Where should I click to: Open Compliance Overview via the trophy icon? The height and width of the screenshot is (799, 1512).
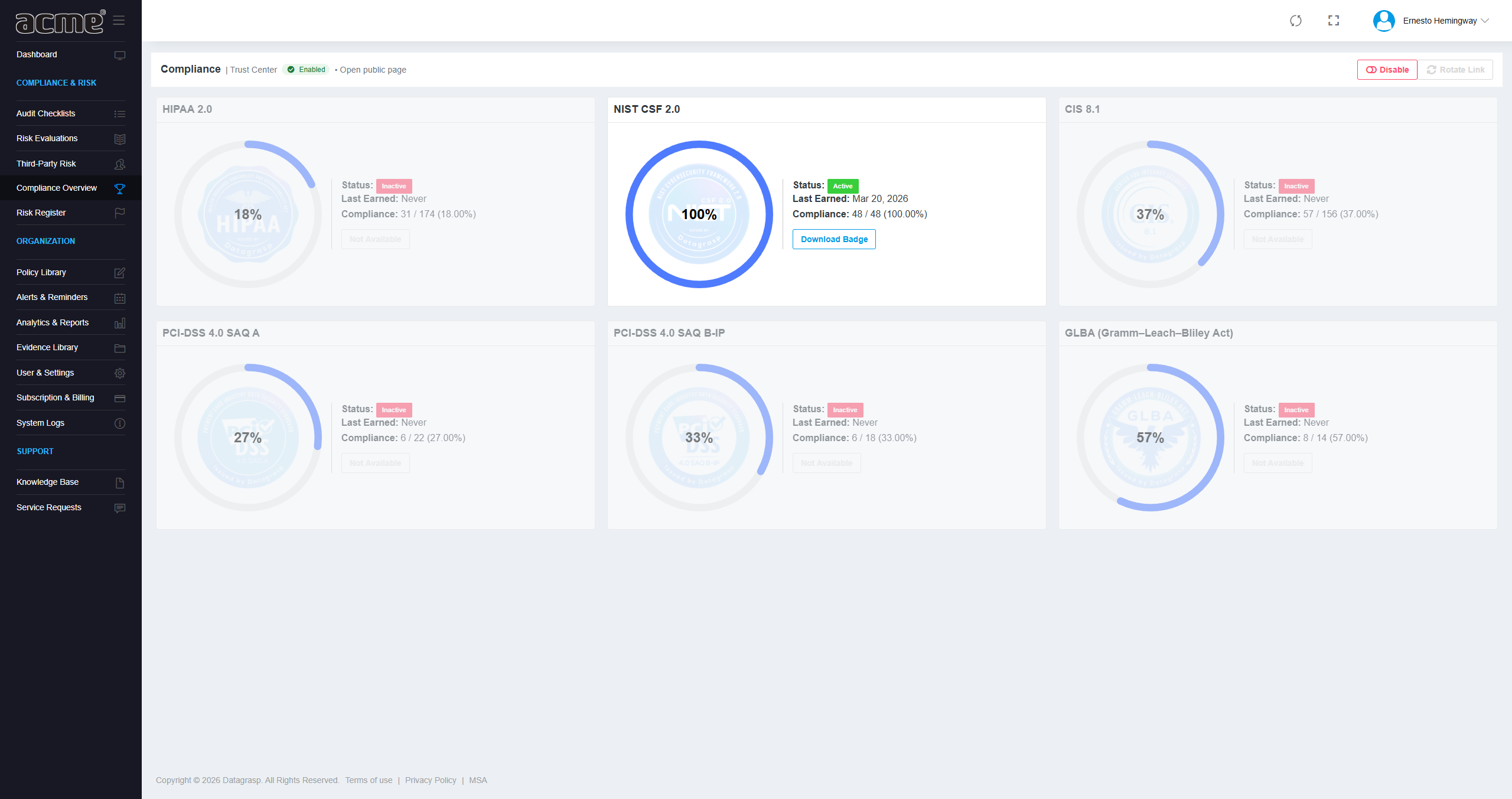[x=120, y=188]
